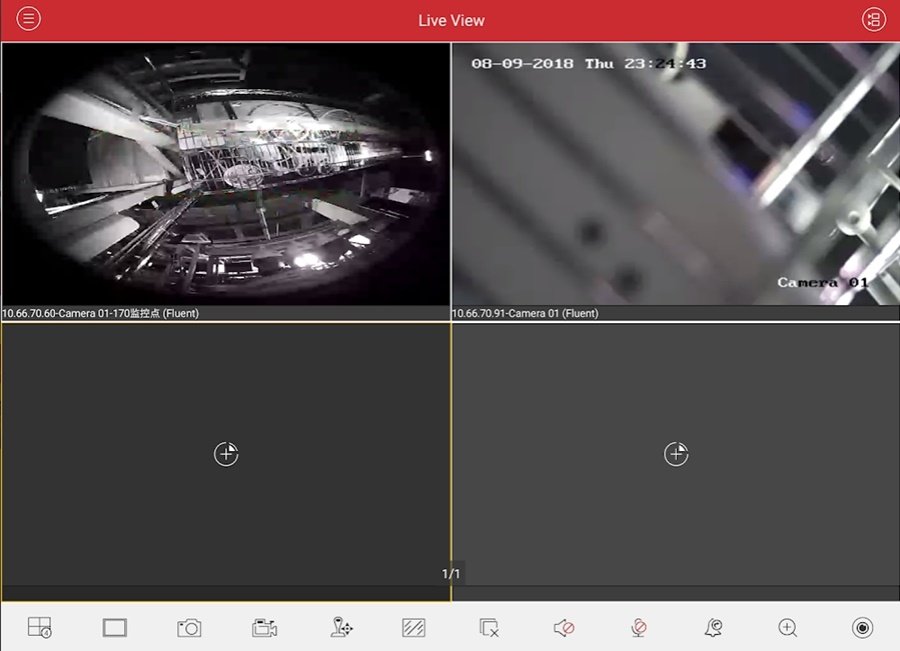Add a camera to the bottom-left window
The image size is (900, 651).
pos(226,454)
